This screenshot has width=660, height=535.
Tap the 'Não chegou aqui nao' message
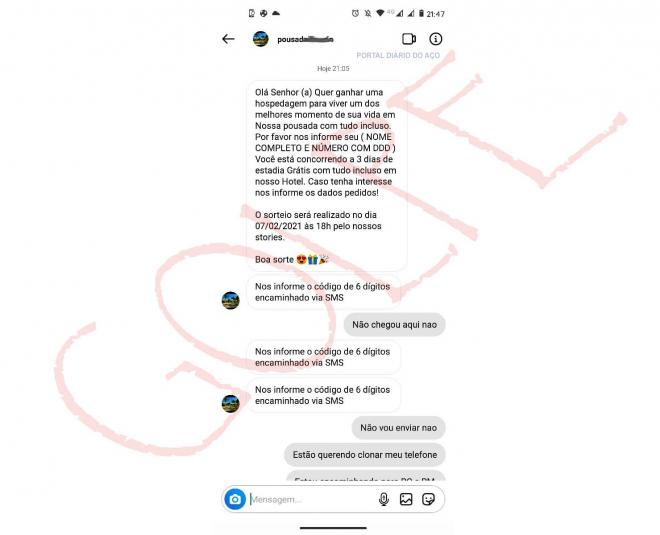(394, 325)
